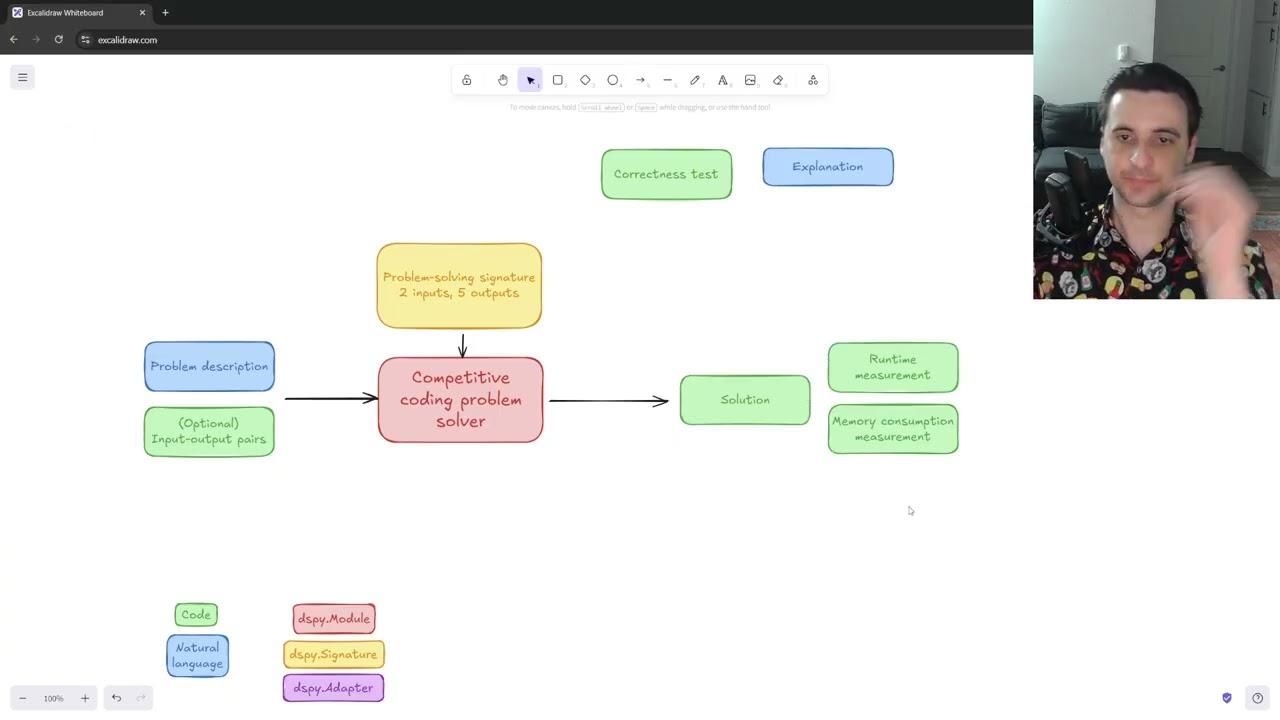
Task: Select the dspy.Module legend box
Action: click(x=334, y=618)
